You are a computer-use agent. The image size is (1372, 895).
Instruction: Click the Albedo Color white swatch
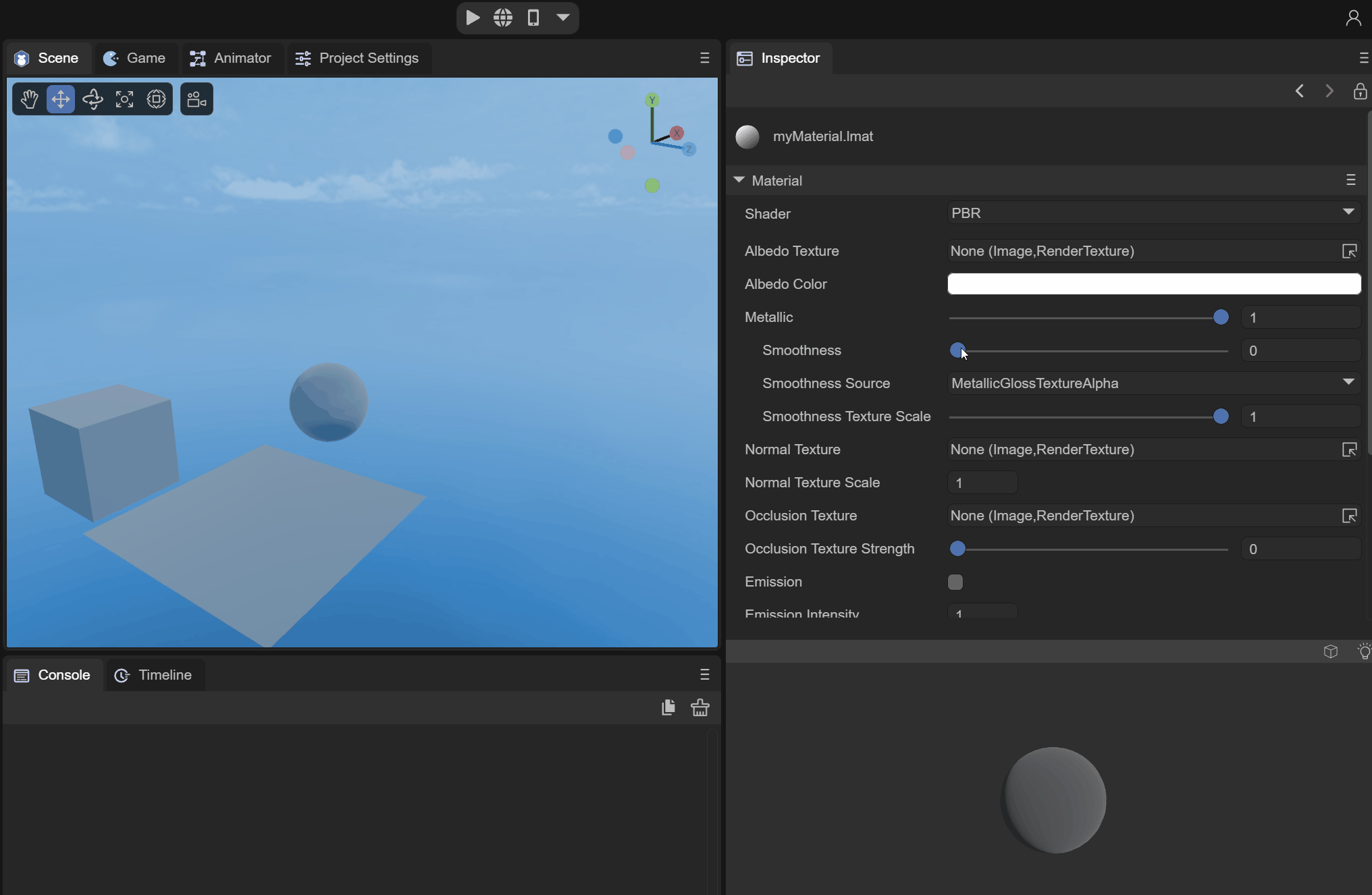tap(1153, 284)
